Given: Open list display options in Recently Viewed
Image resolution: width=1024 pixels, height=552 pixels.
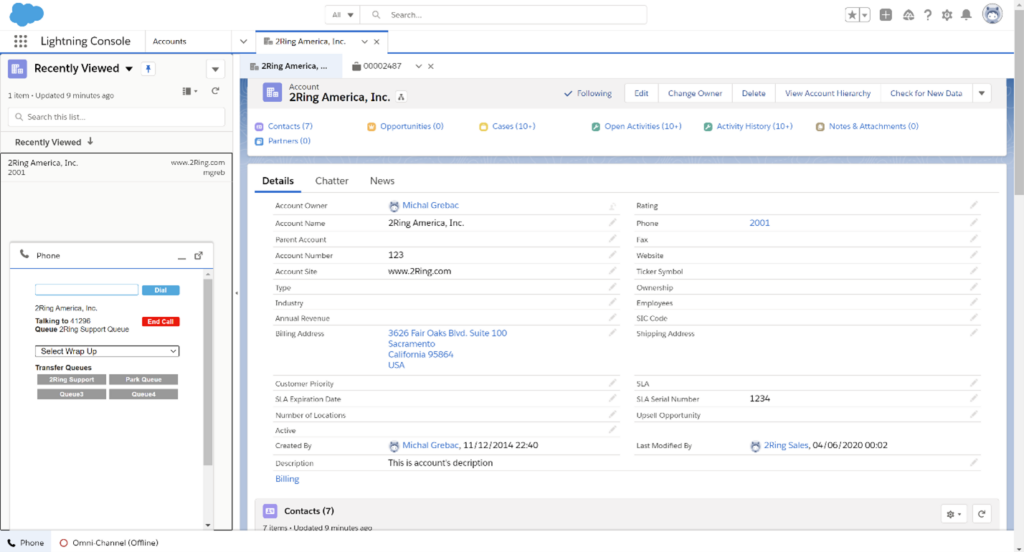Looking at the screenshot, I should point(189,91).
